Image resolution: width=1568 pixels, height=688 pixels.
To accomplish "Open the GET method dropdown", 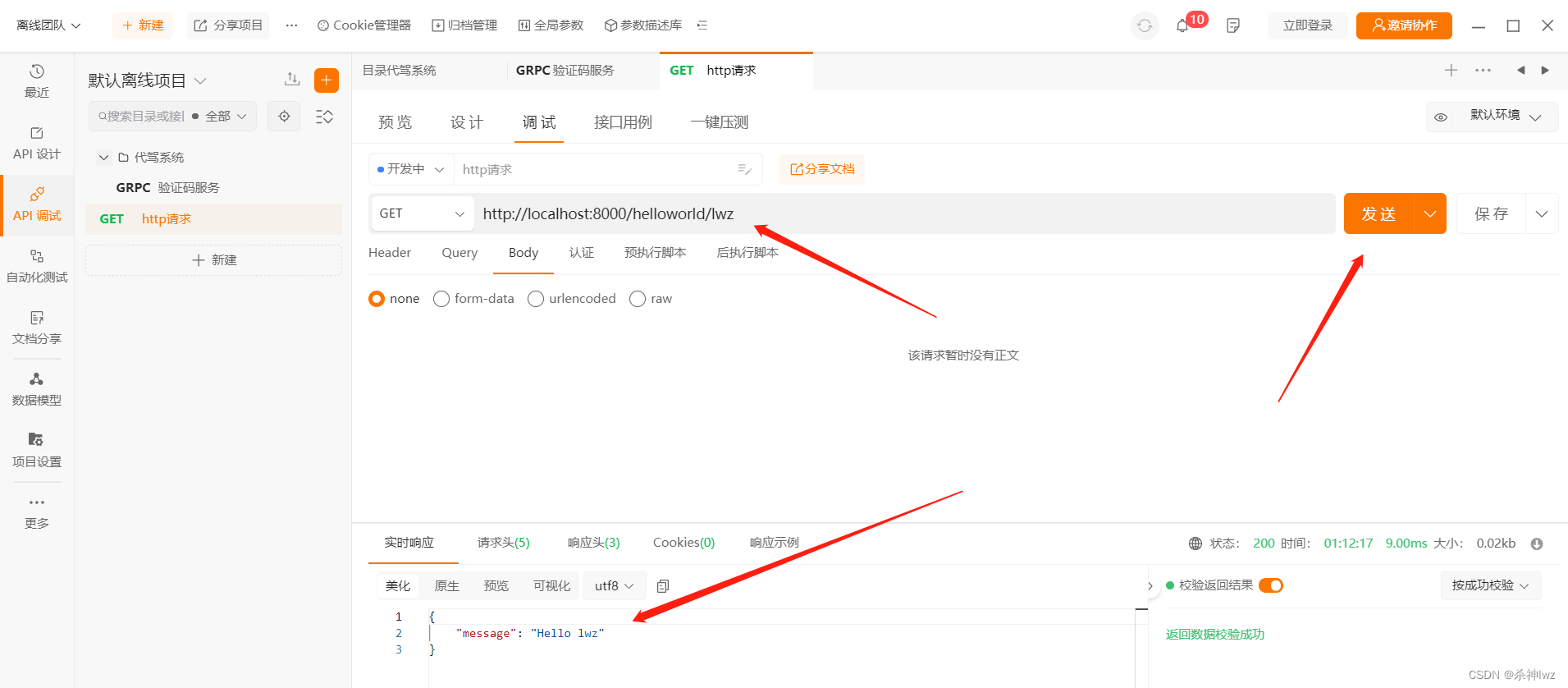I will point(422,213).
